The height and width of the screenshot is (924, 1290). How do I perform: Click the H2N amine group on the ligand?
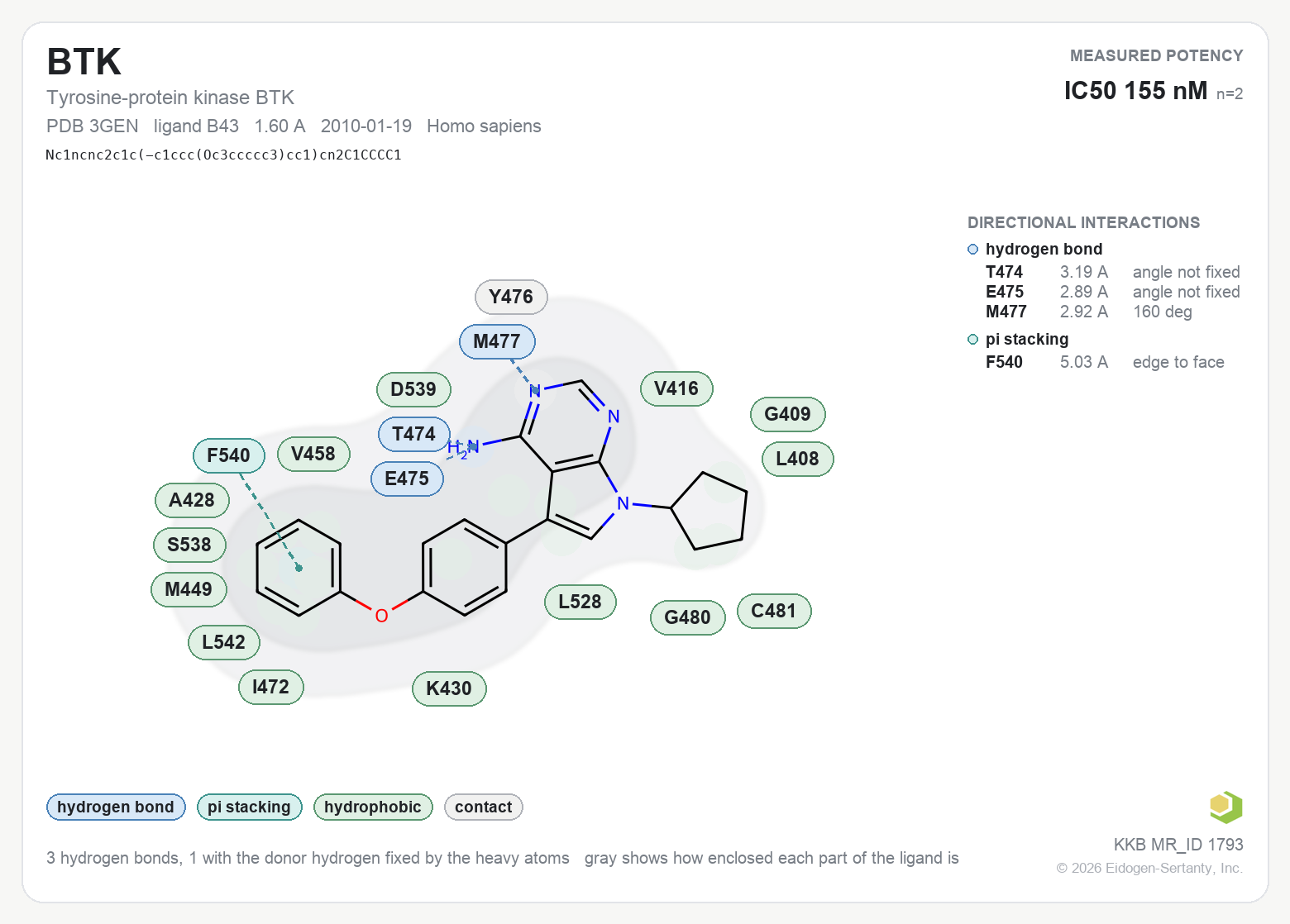(x=463, y=449)
